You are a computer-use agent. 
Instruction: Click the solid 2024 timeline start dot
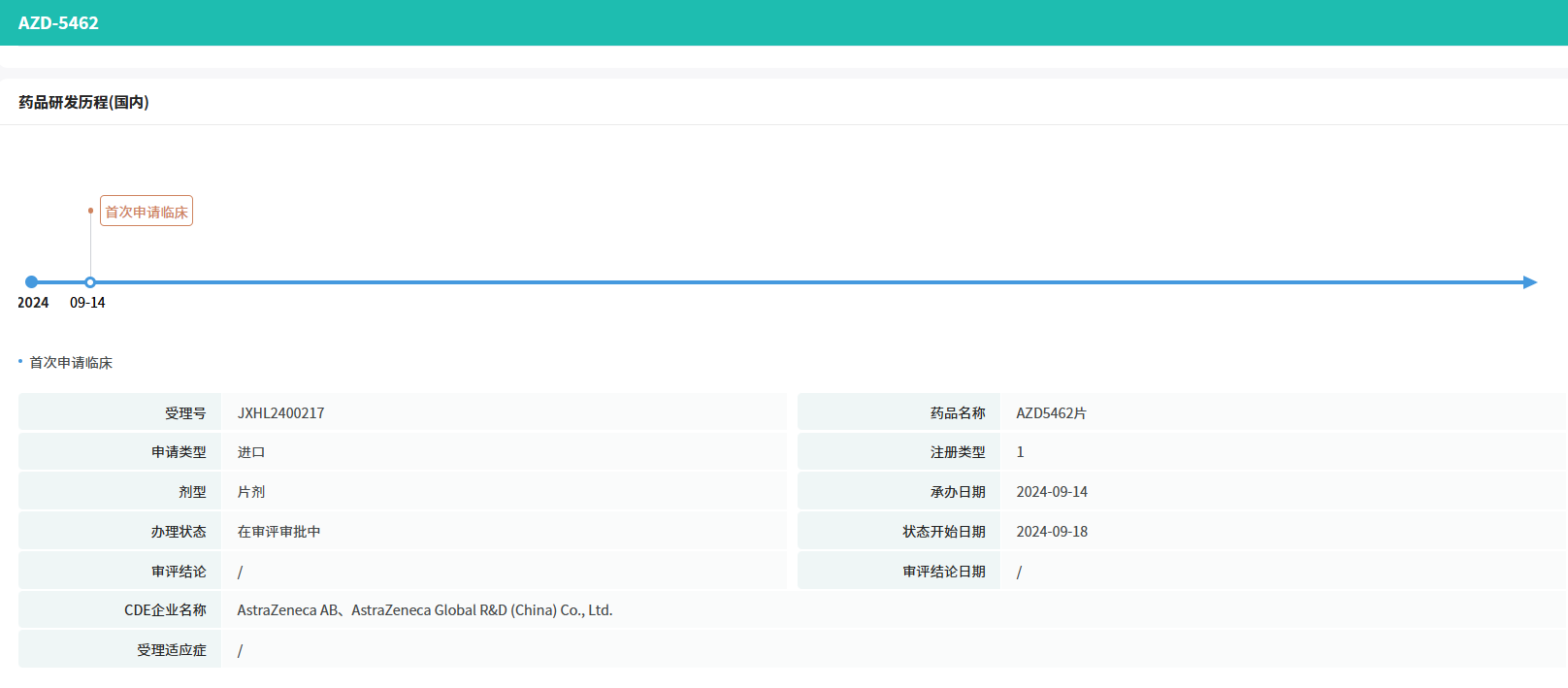pyautogui.click(x=31, y=282)
